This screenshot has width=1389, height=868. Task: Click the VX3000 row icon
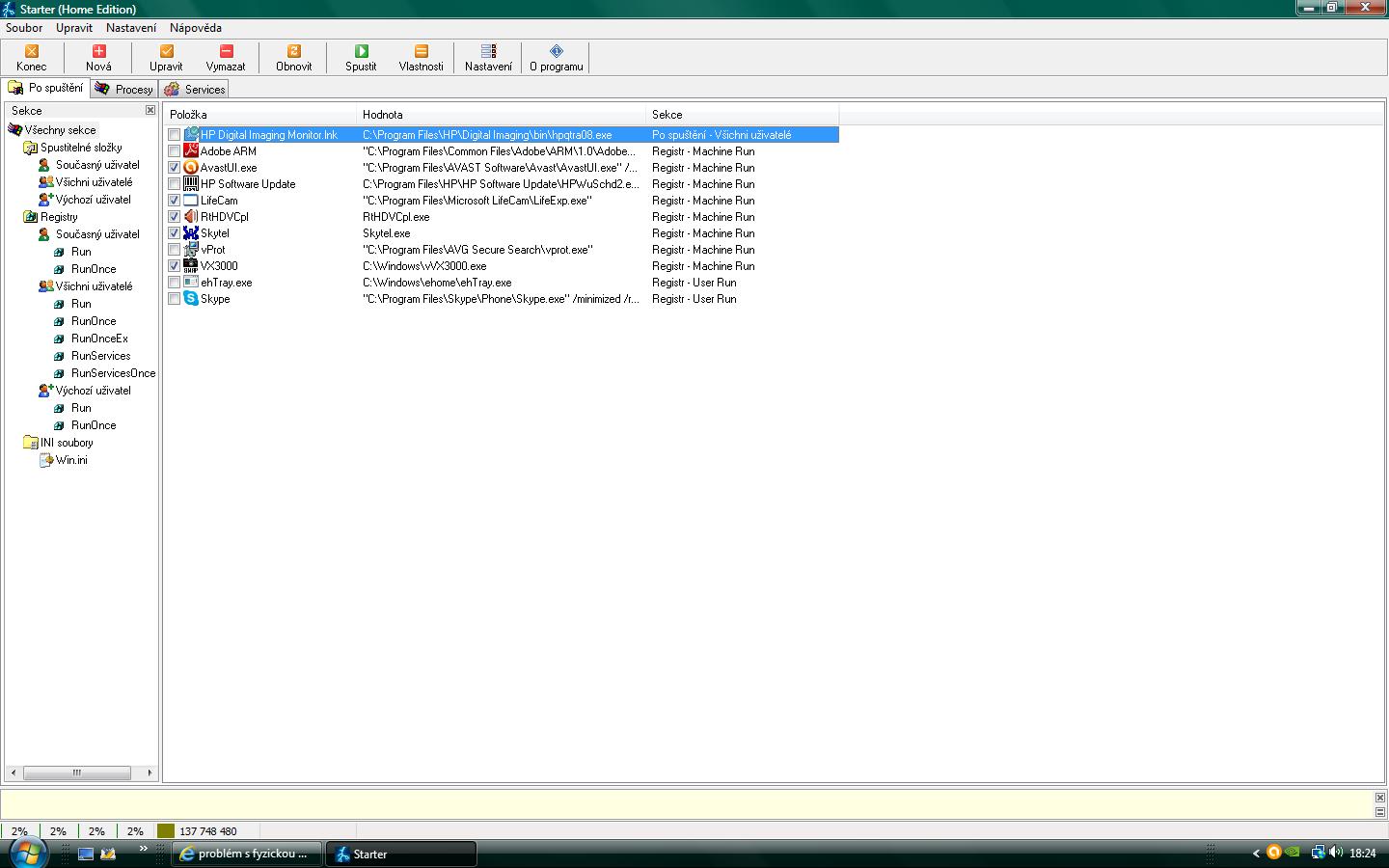click(x=191, y=265)
